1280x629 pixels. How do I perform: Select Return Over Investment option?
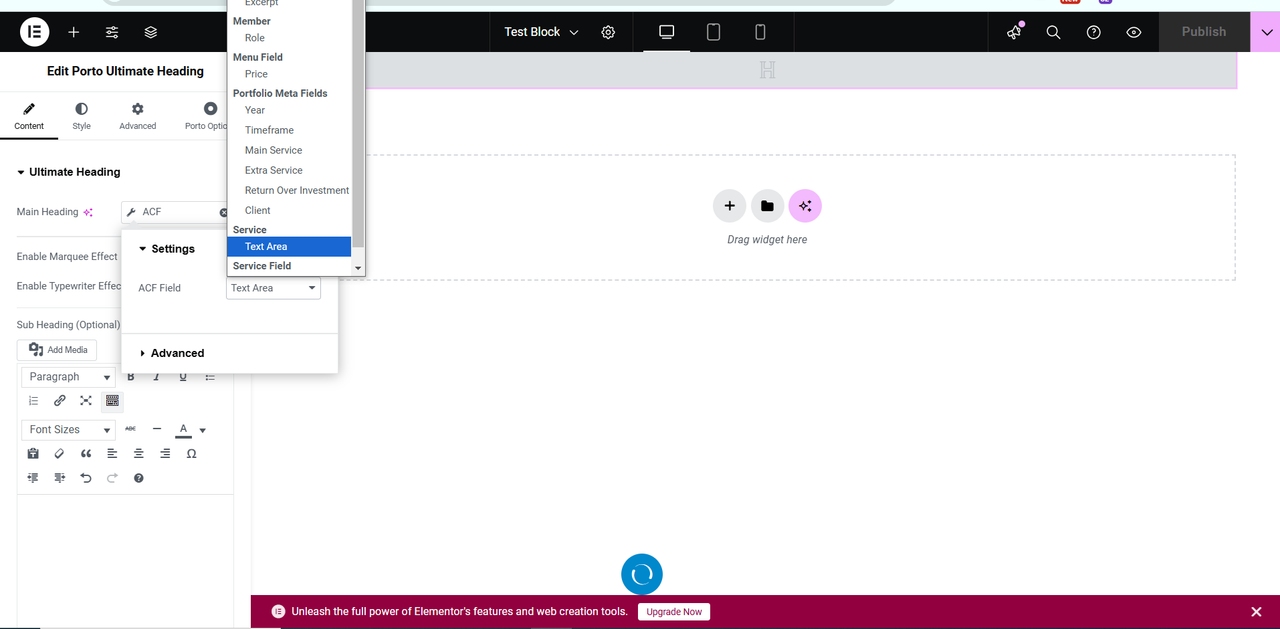point(297,190)
